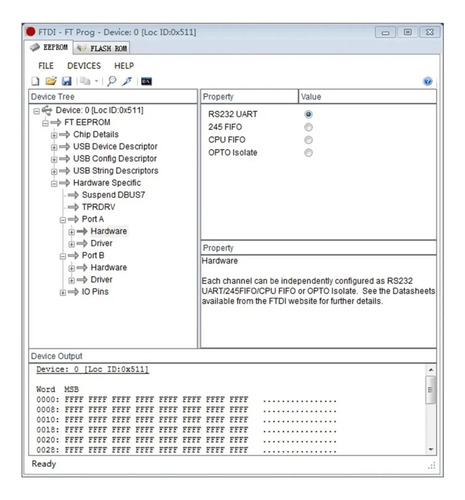Select the RS232 UART radio button

(x=308, y=114)
